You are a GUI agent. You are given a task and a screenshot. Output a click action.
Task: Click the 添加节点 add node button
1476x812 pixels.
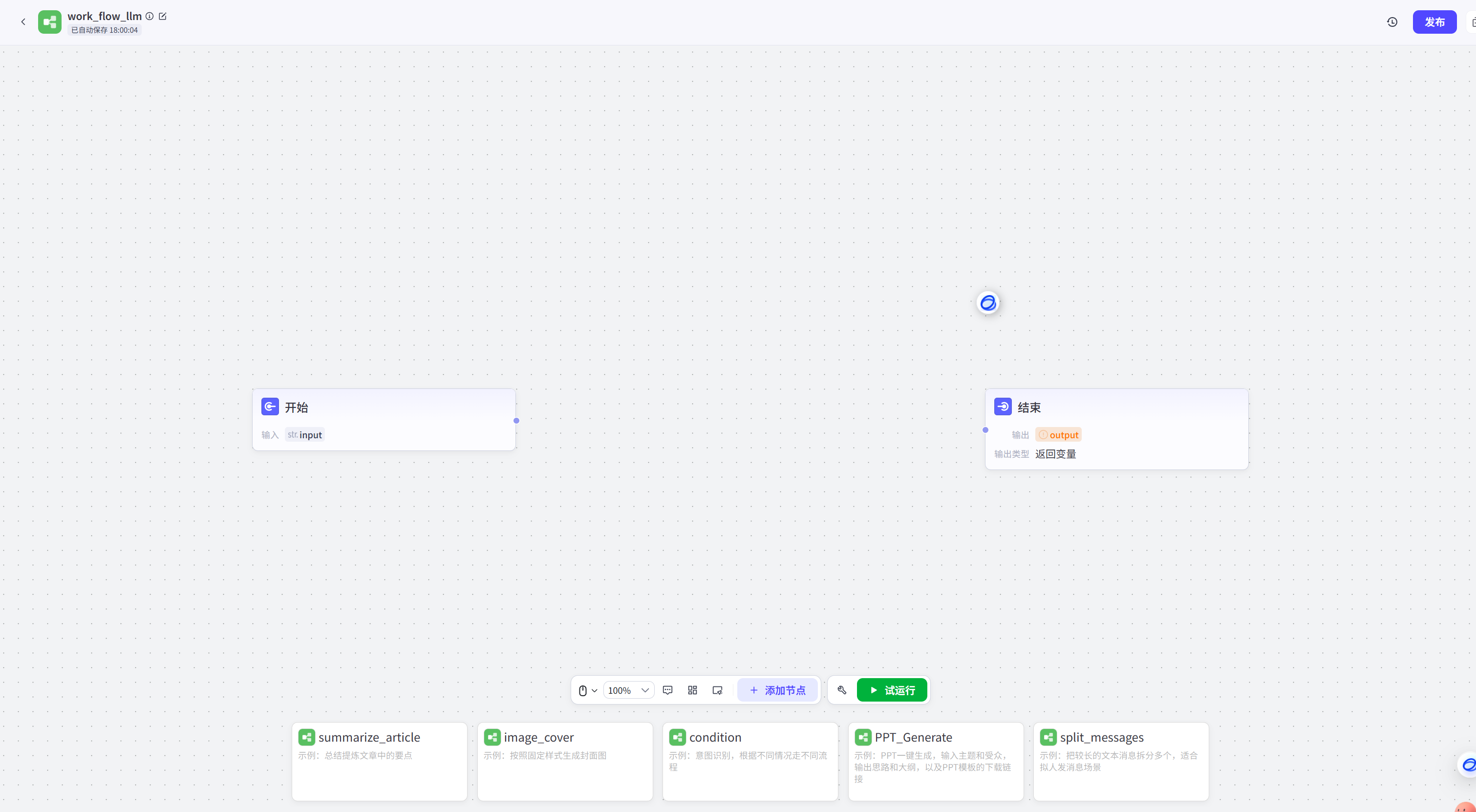pyautogui.click(x=777, y=690)
